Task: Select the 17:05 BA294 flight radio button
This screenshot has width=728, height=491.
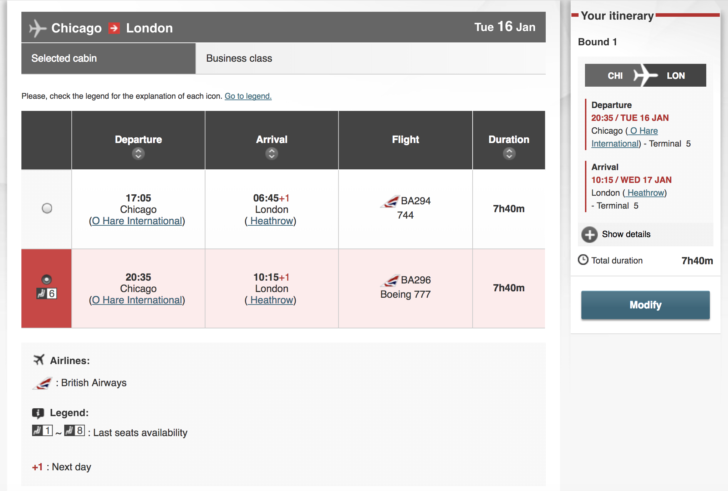Action: 47,208
